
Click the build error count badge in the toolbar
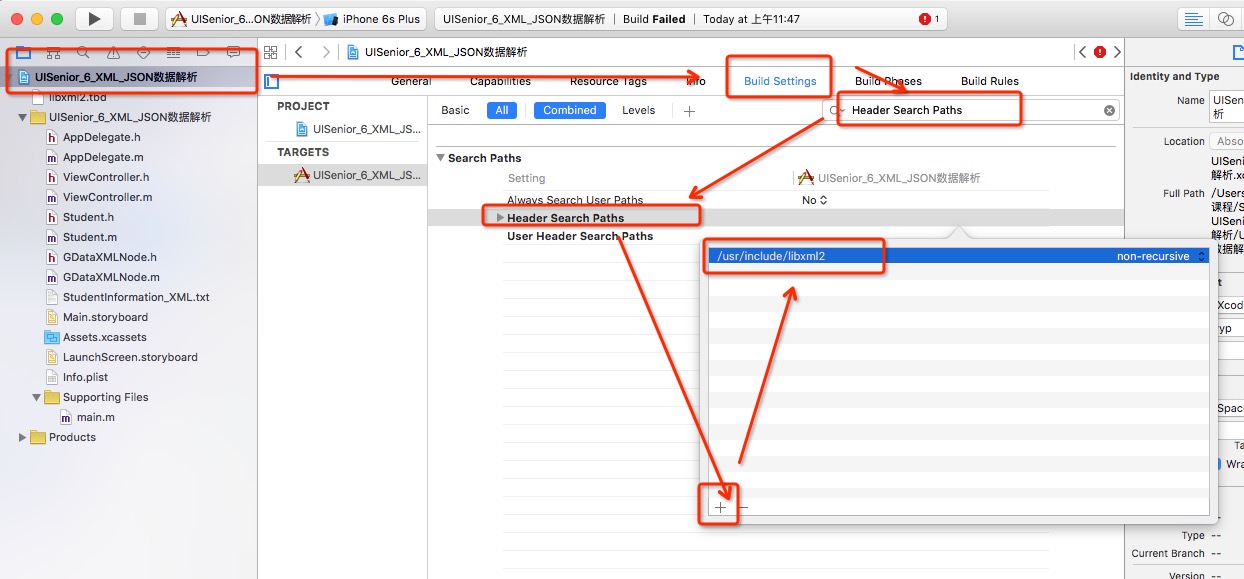tap(929, 19)
